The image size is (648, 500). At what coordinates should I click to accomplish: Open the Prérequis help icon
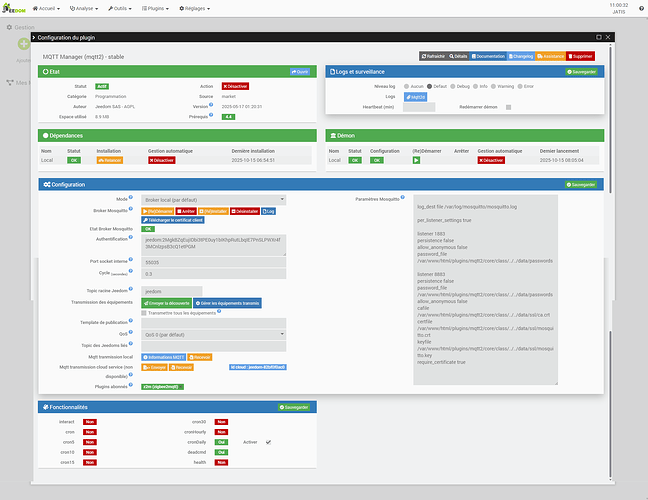(211, 115)
